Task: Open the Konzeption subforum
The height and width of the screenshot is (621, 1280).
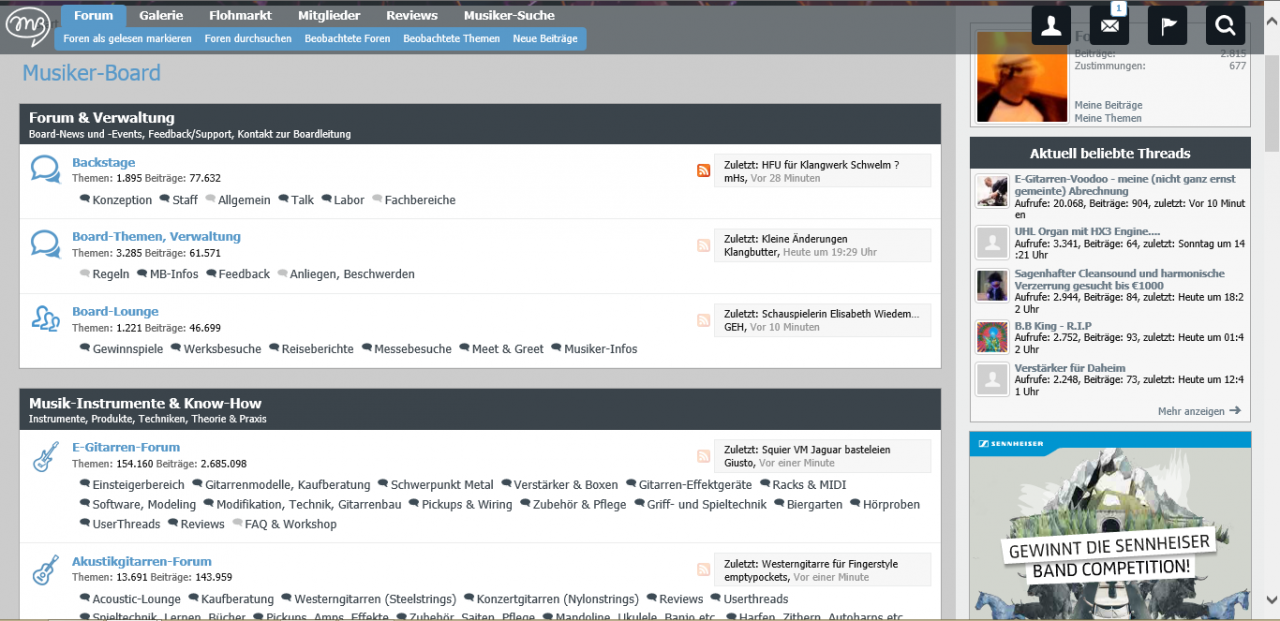Action: click(122, 200)
